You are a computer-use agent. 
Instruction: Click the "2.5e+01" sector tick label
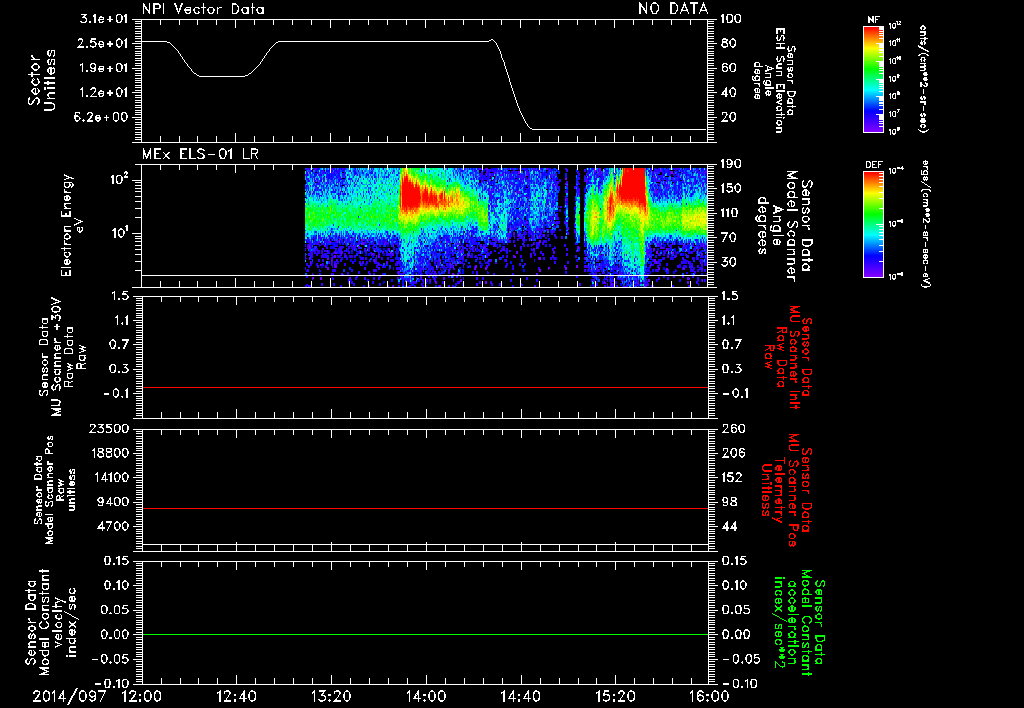point(104,43)
